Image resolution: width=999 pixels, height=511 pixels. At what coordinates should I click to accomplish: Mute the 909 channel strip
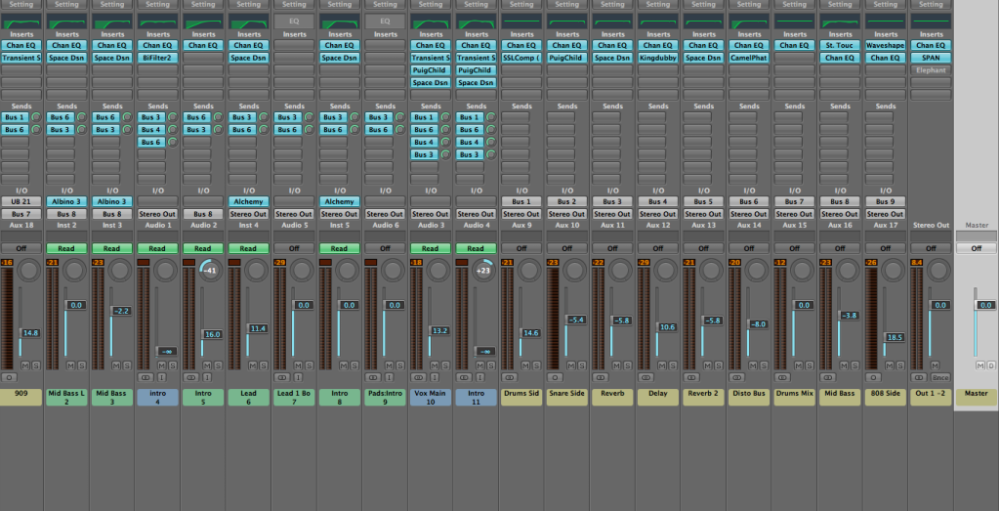click(25, 365)
